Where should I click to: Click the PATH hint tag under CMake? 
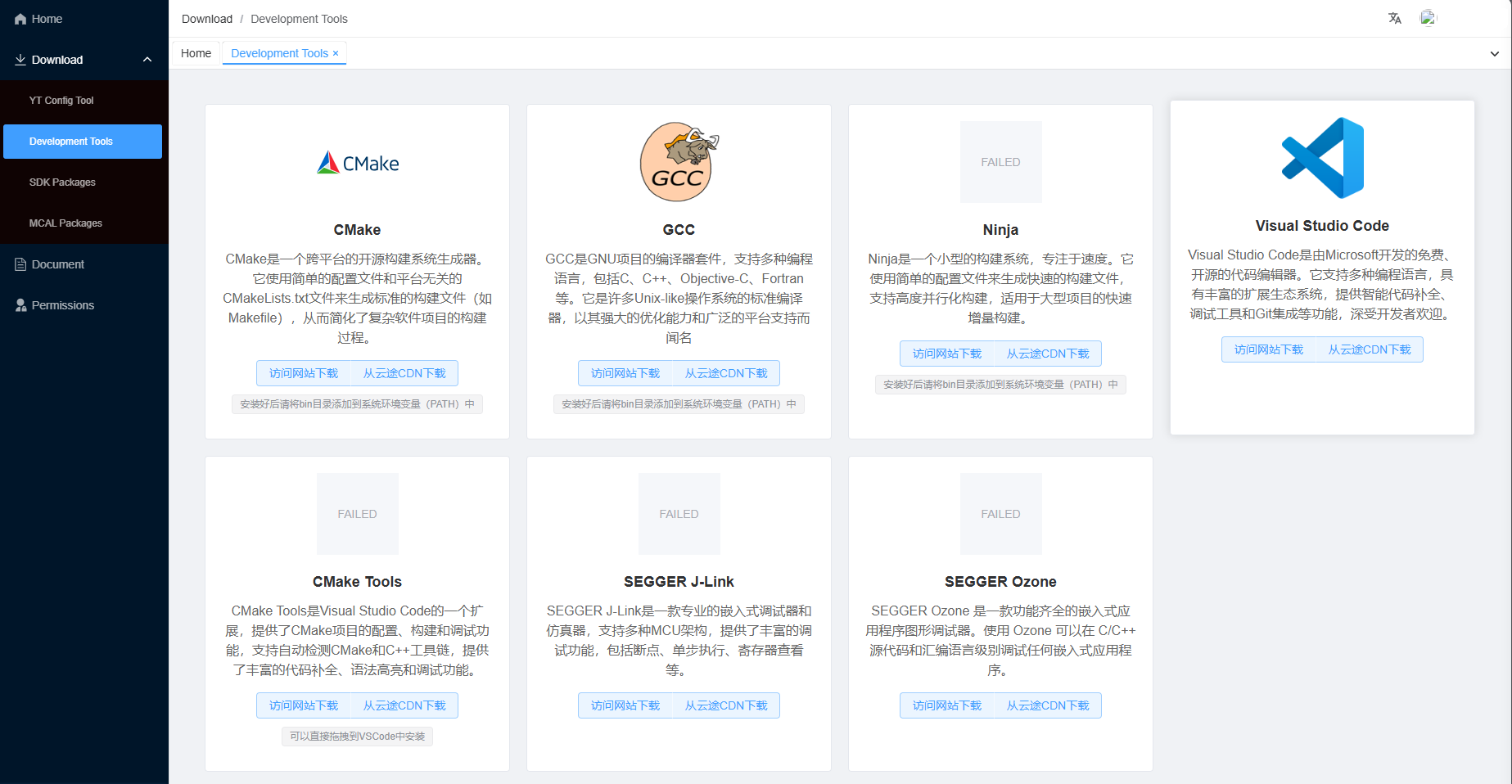357,404
